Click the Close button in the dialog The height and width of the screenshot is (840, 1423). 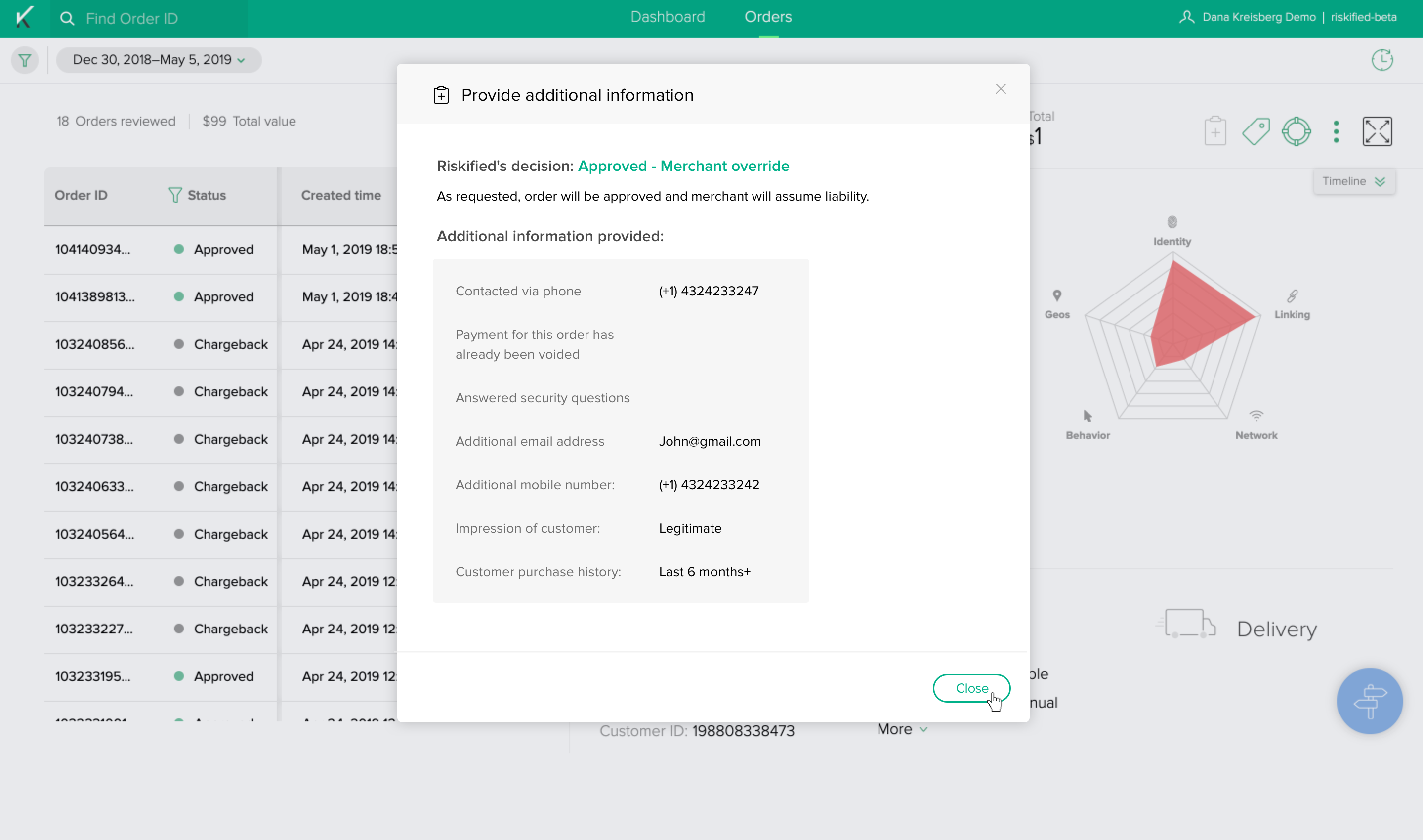[x=971, y=688]
